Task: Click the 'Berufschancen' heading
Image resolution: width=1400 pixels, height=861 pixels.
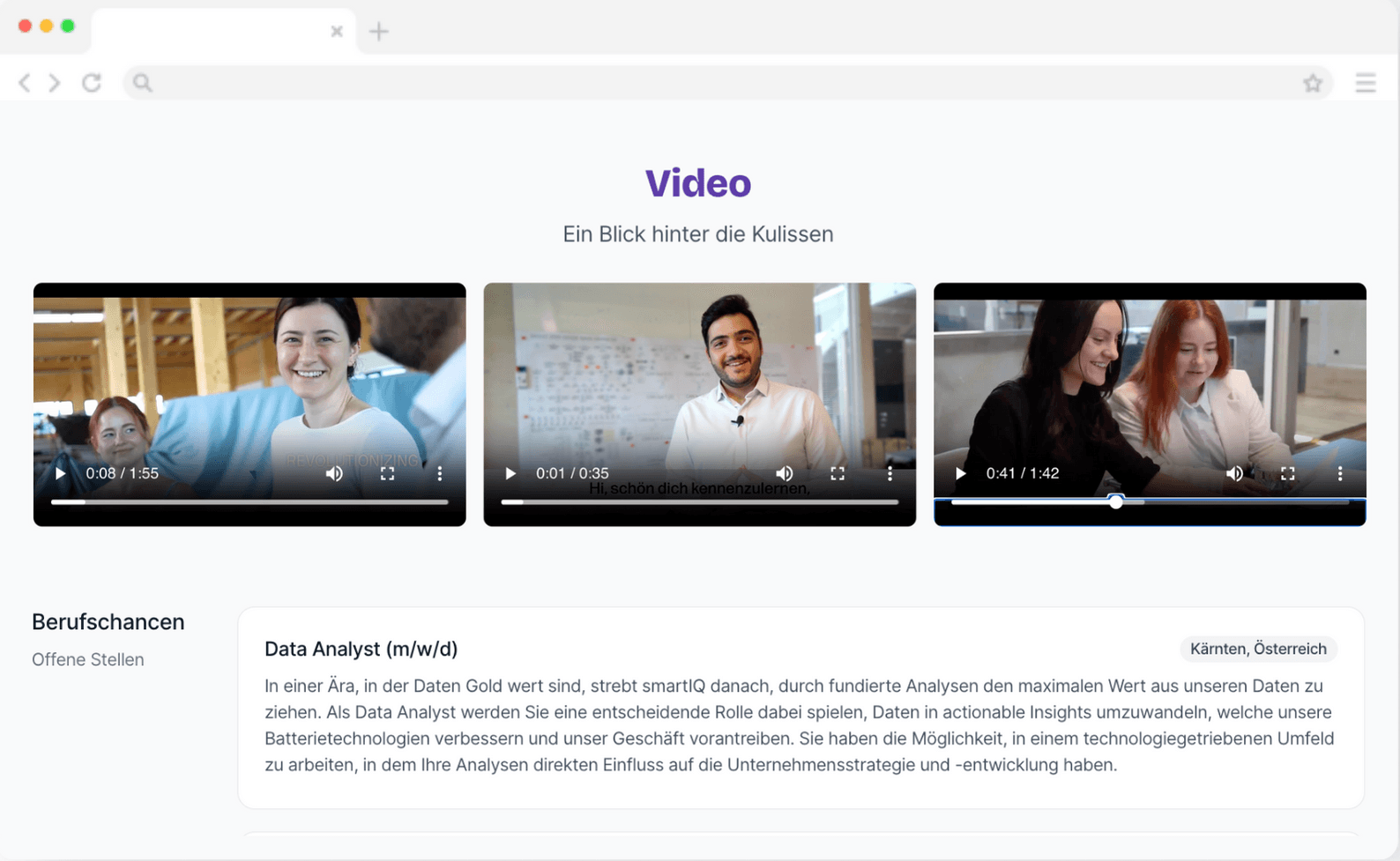Action: point(108,622)
